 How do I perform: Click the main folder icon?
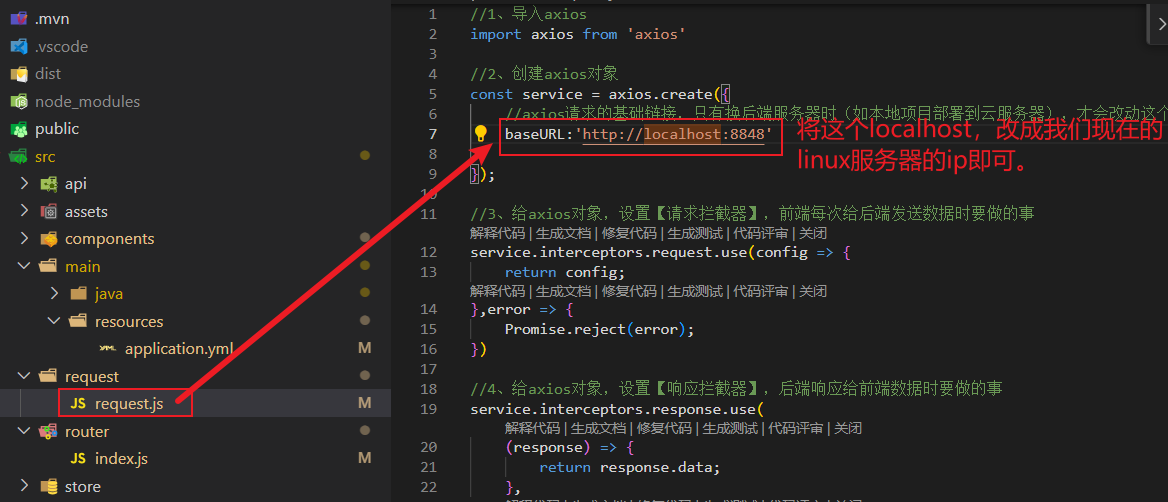coord(49,267)
